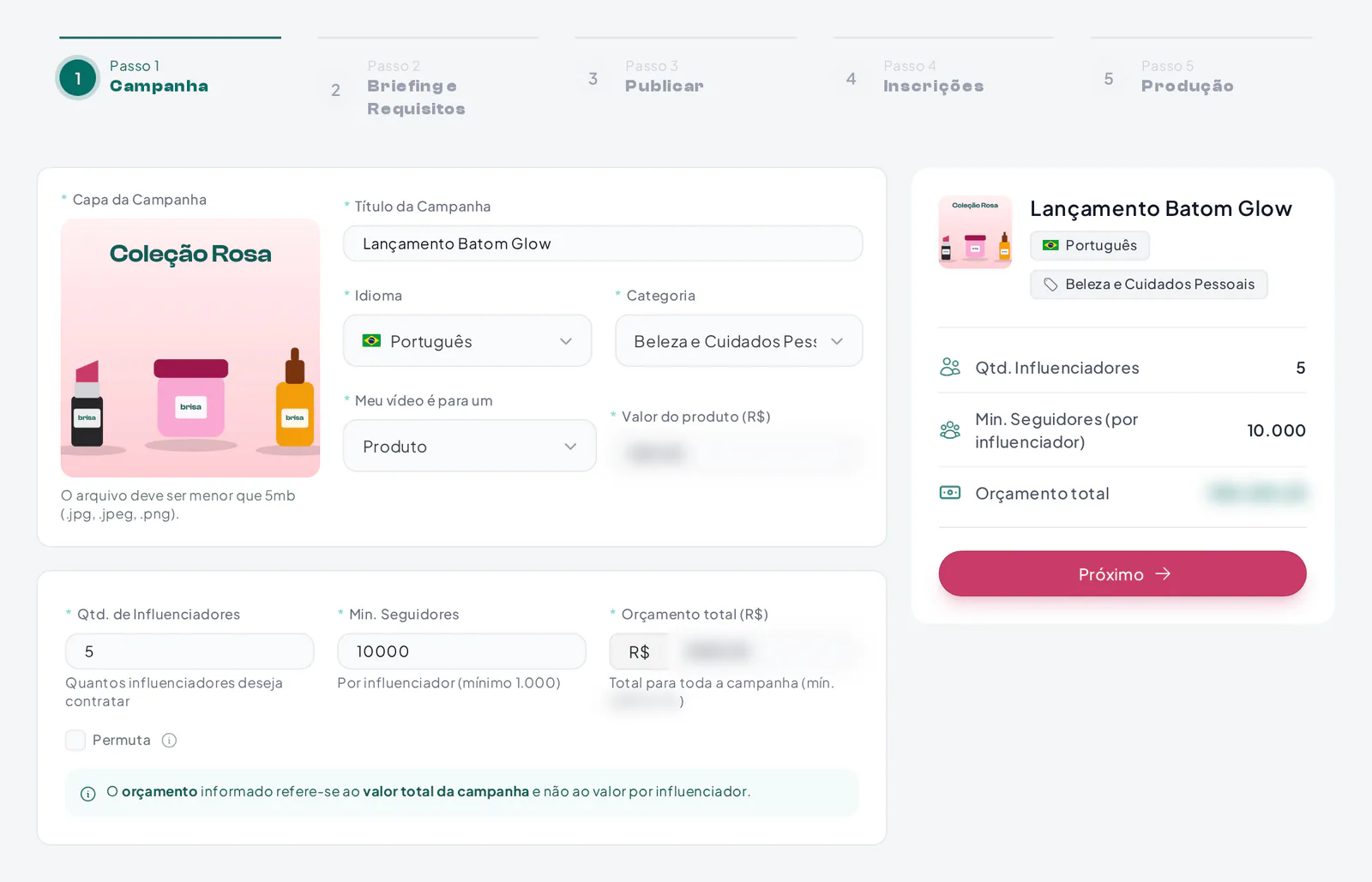Click the step 3 number indicator
The width and height of the screenshot is (1372, 882).
pyautogui.click(x=593, y=79)
